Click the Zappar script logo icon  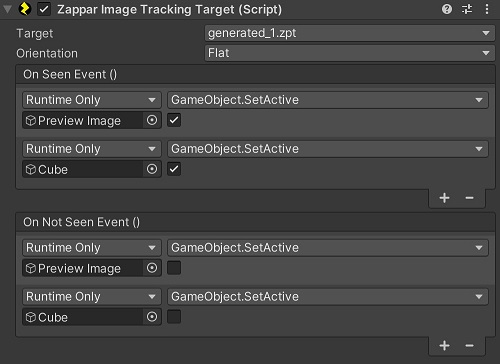click(x=24, y=9)
